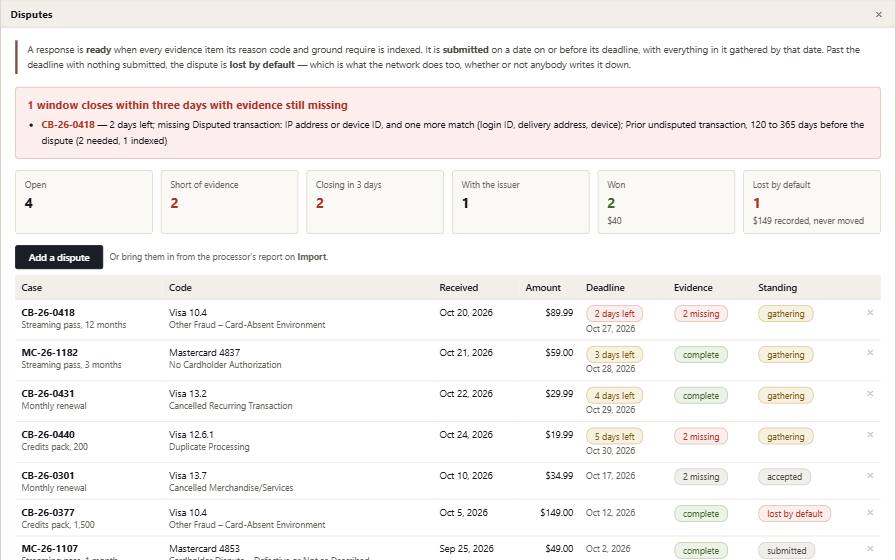The width and height of the screenshot is (896, 560).
Task: Click gathering status for CB-26-0418
Action: (785, 314)
